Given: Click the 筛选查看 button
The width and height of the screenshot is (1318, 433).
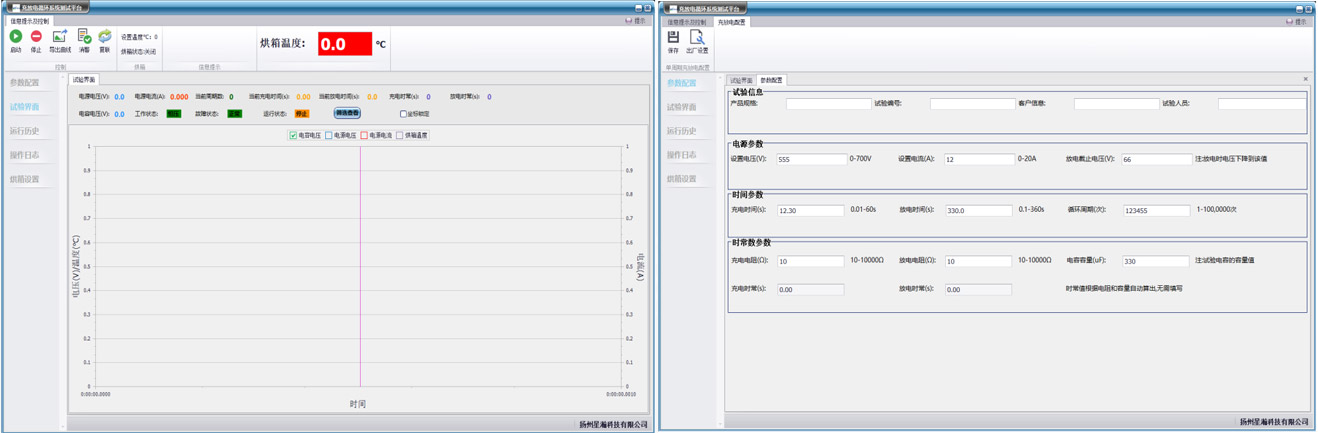Looking at the screenshot, I should tap(347, 114).
